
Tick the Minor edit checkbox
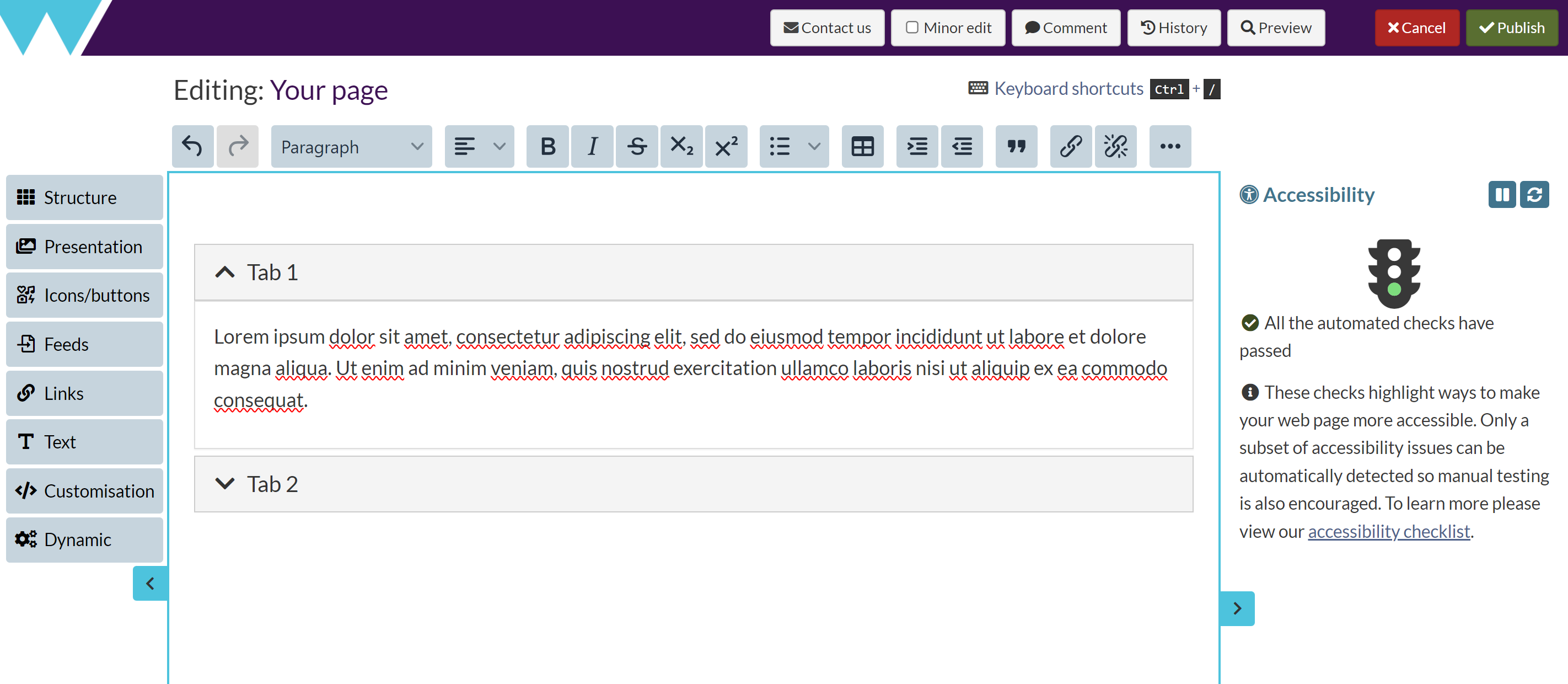click(x=911, y=28)
